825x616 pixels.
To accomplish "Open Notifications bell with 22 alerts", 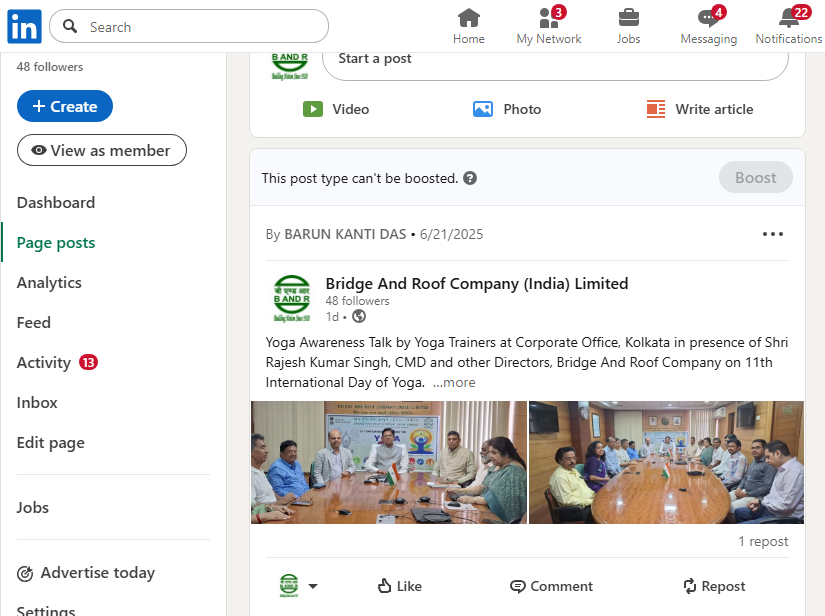I will tap(788, 26).
